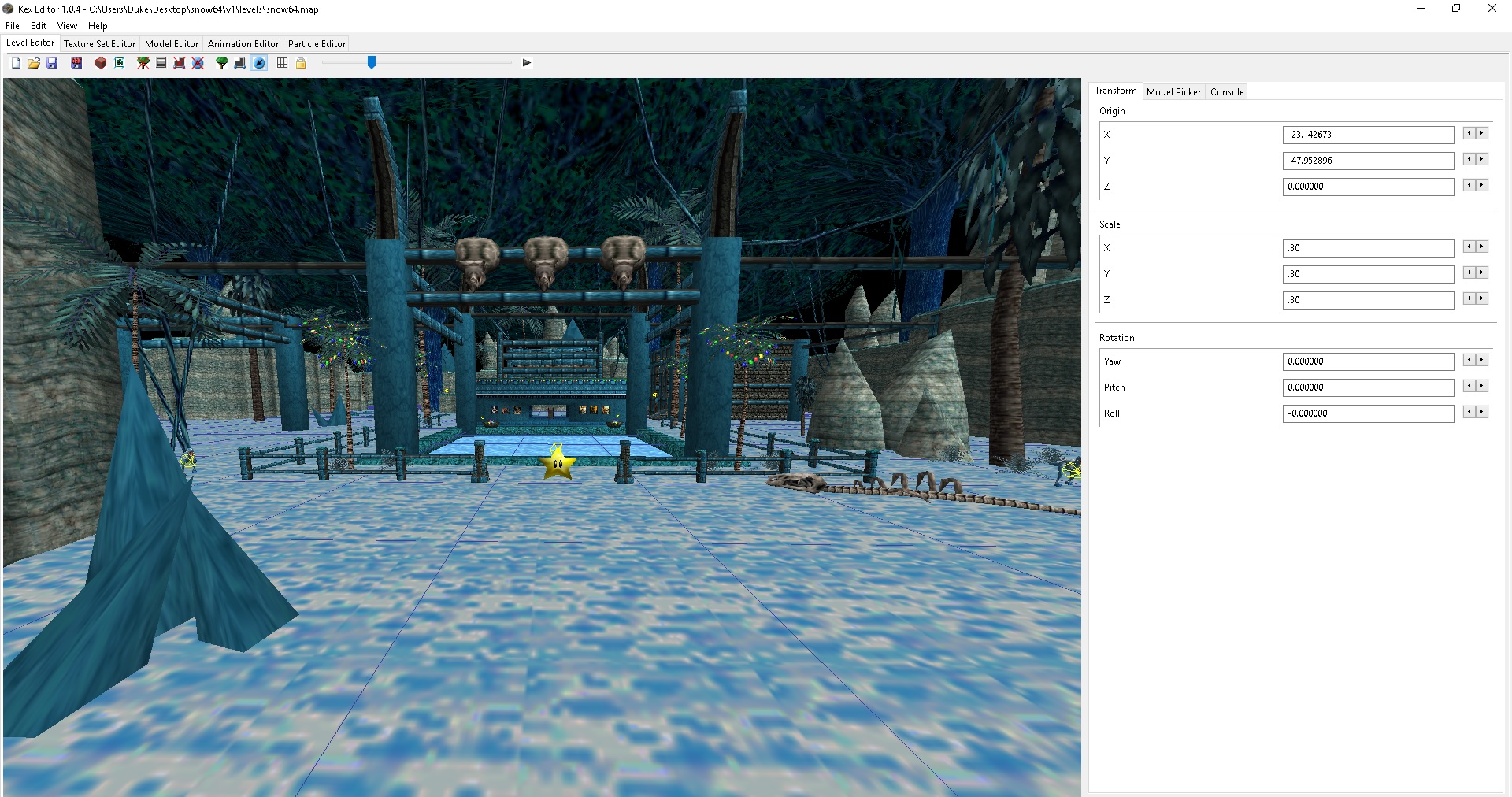Open the Edit menu
1512x797 pixels.
pos(39,26)
